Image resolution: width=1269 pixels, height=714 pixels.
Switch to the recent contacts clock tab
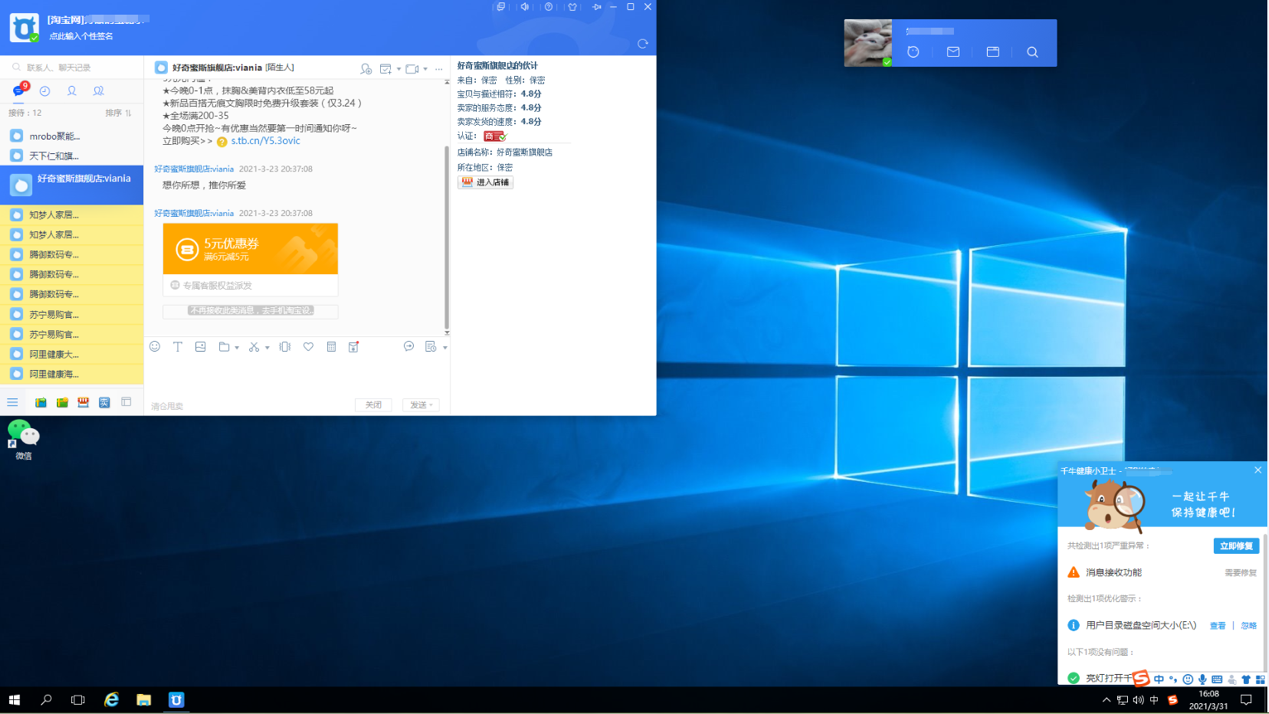pos(45,91)
